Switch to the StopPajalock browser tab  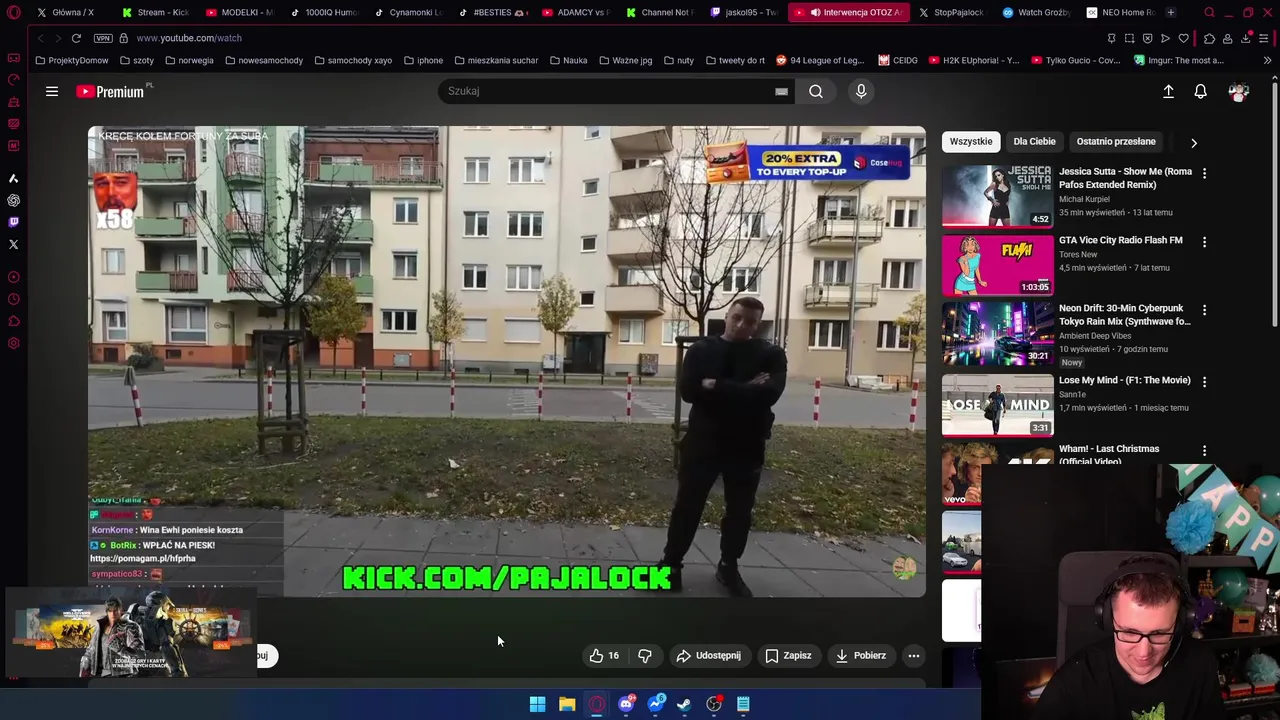click(x=951, y=12)
